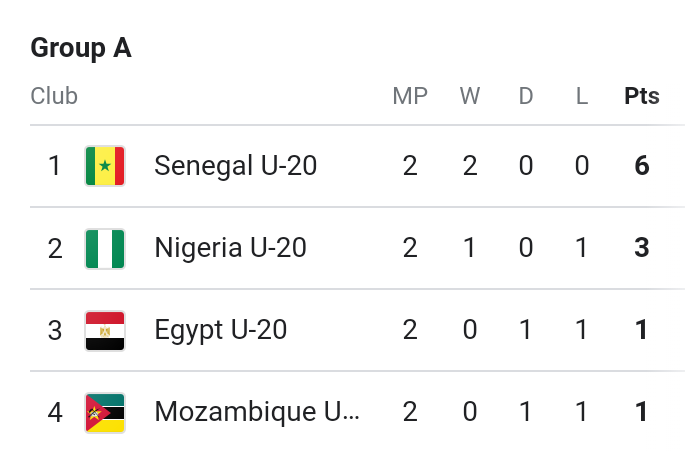Click the Egypt flag icon
Screen dimensions: 685x464
(105, 330)
